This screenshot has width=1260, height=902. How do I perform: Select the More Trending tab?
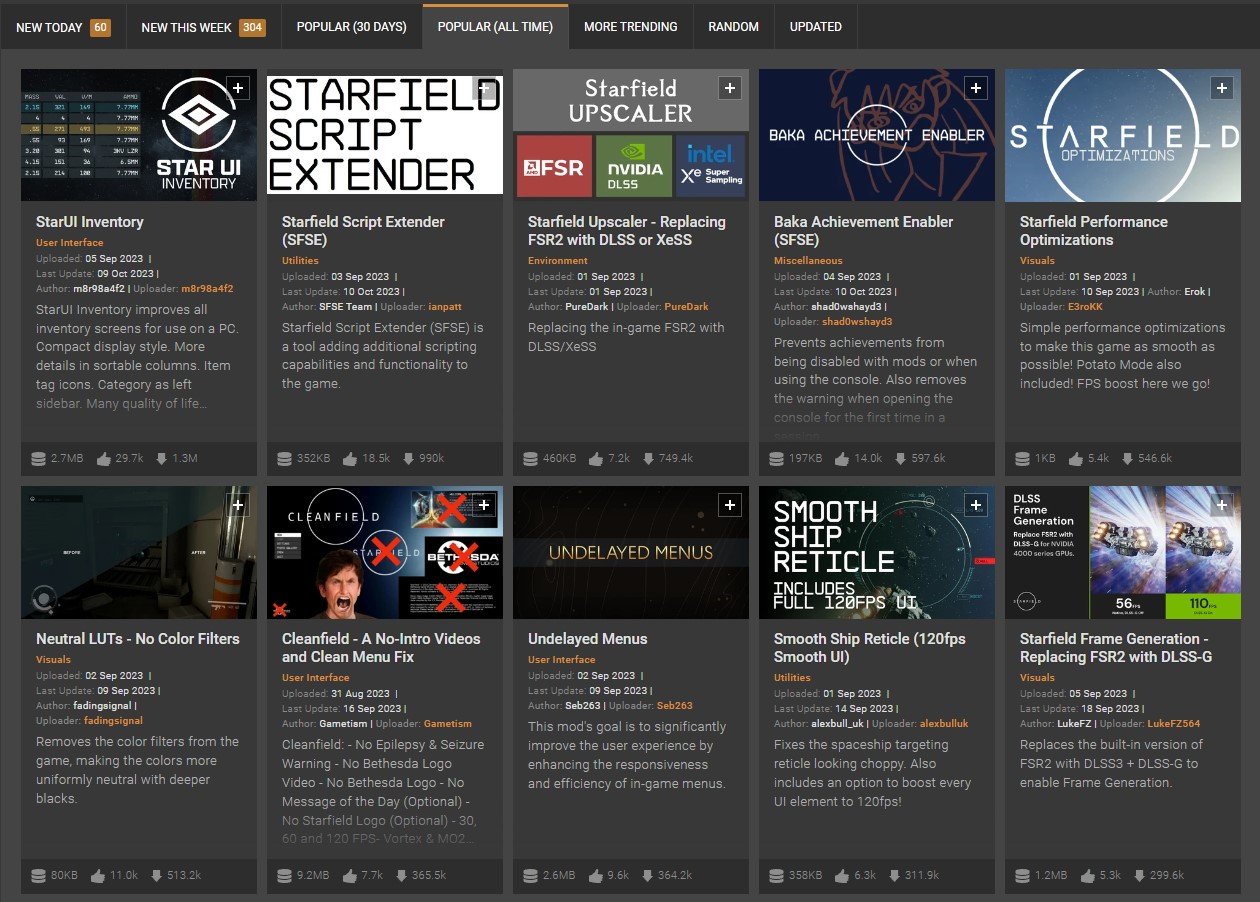(630, 27)
